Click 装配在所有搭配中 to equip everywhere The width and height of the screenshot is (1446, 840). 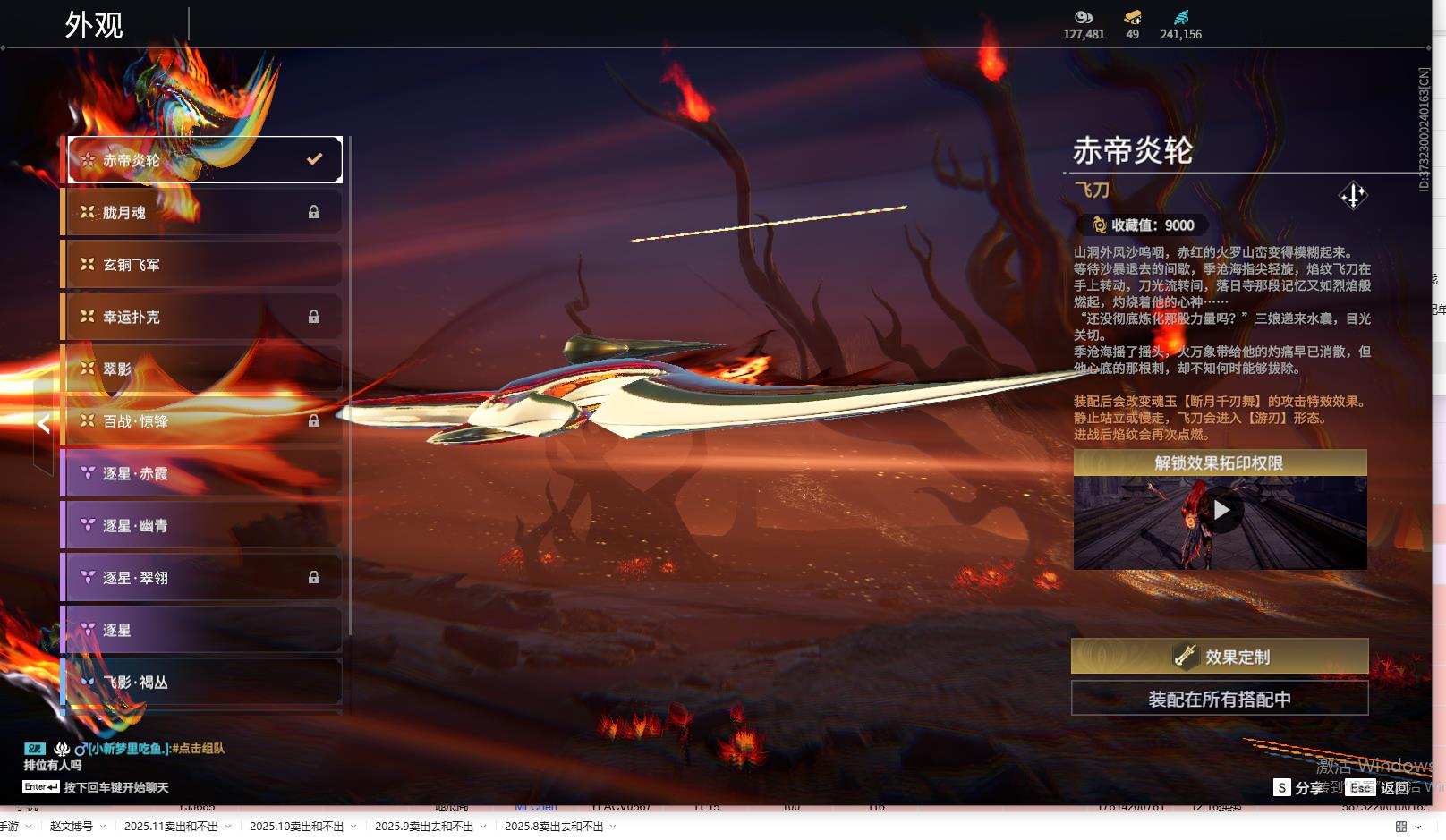(1220, 699)
